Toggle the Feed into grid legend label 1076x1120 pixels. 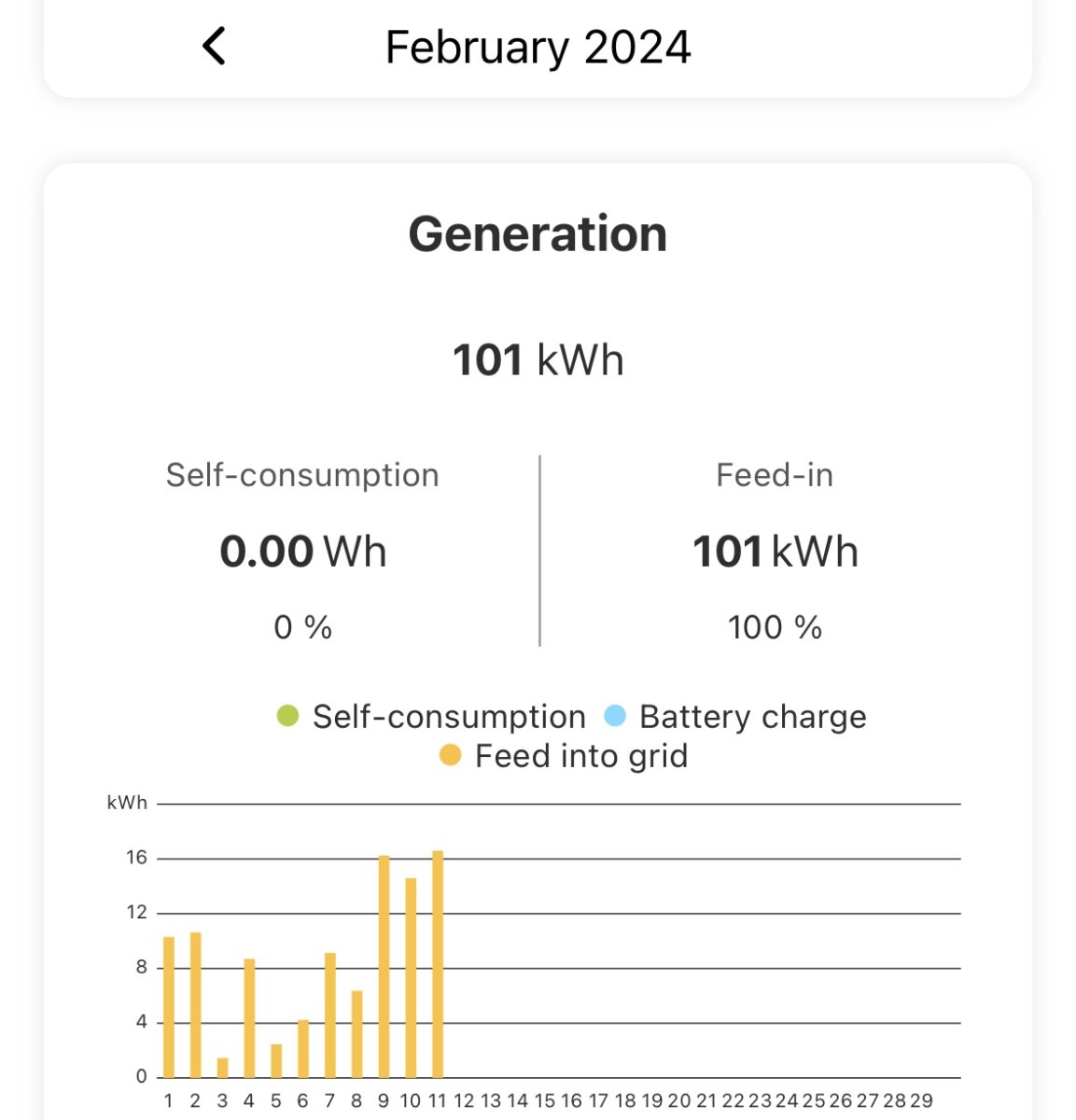(580, 756)
